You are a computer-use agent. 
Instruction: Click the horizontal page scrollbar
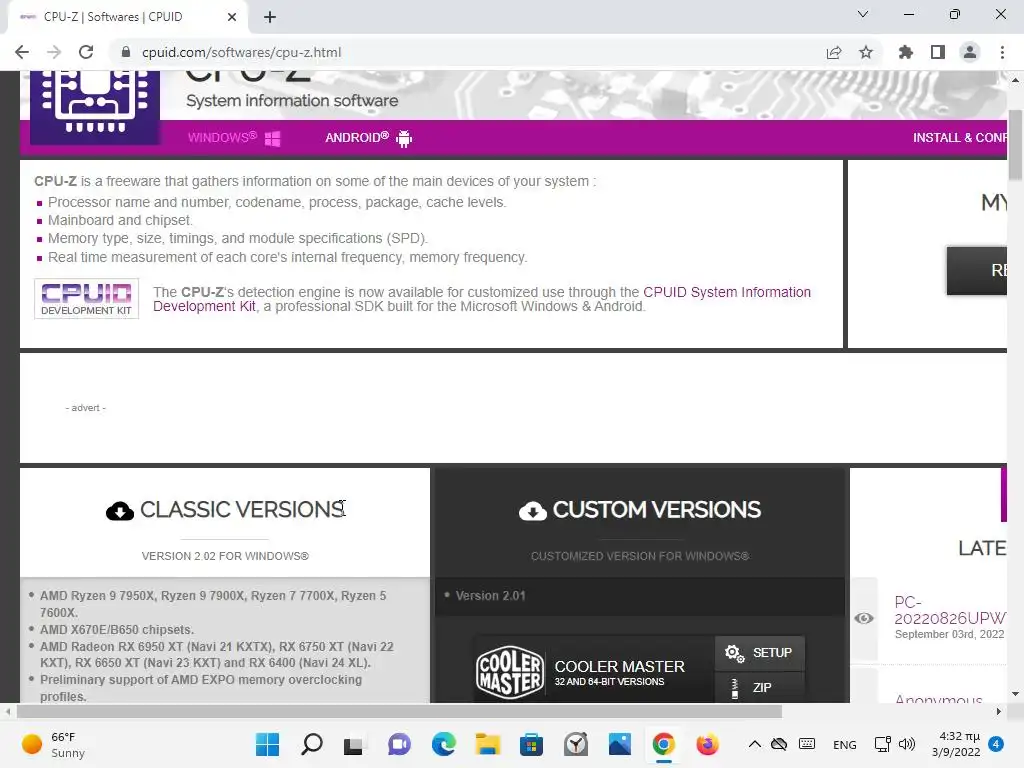399,711
